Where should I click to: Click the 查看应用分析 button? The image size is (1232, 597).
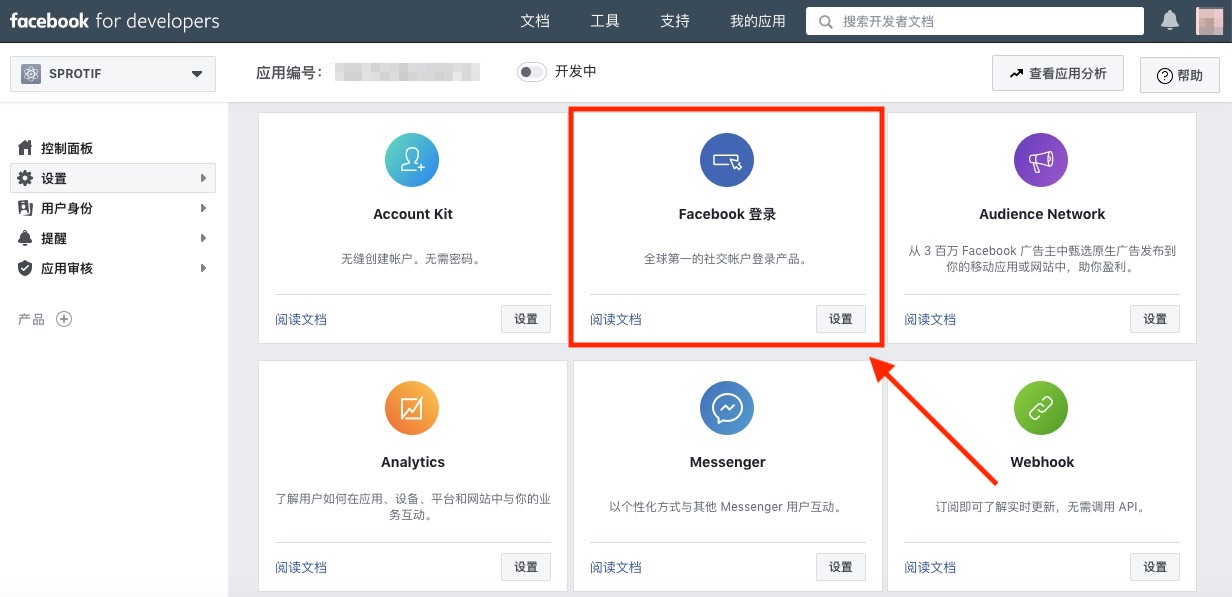[x=1058, y=74]
